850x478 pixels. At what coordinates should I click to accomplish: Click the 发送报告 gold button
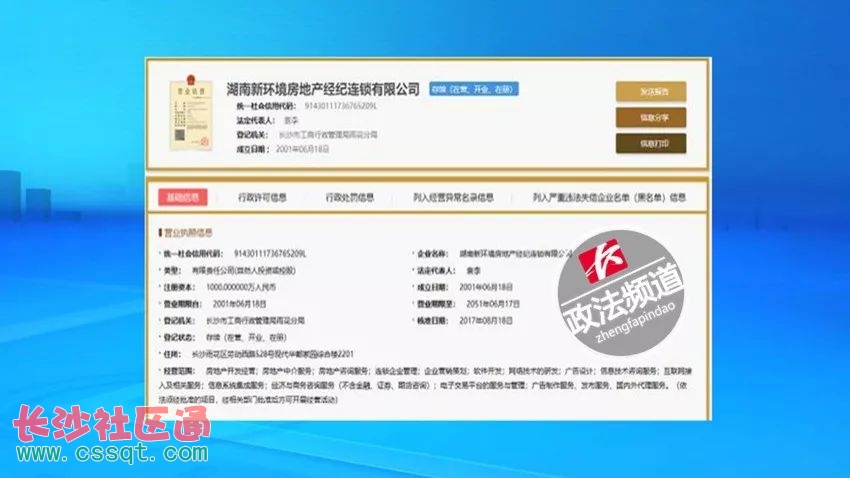click(x=651, y=92)
